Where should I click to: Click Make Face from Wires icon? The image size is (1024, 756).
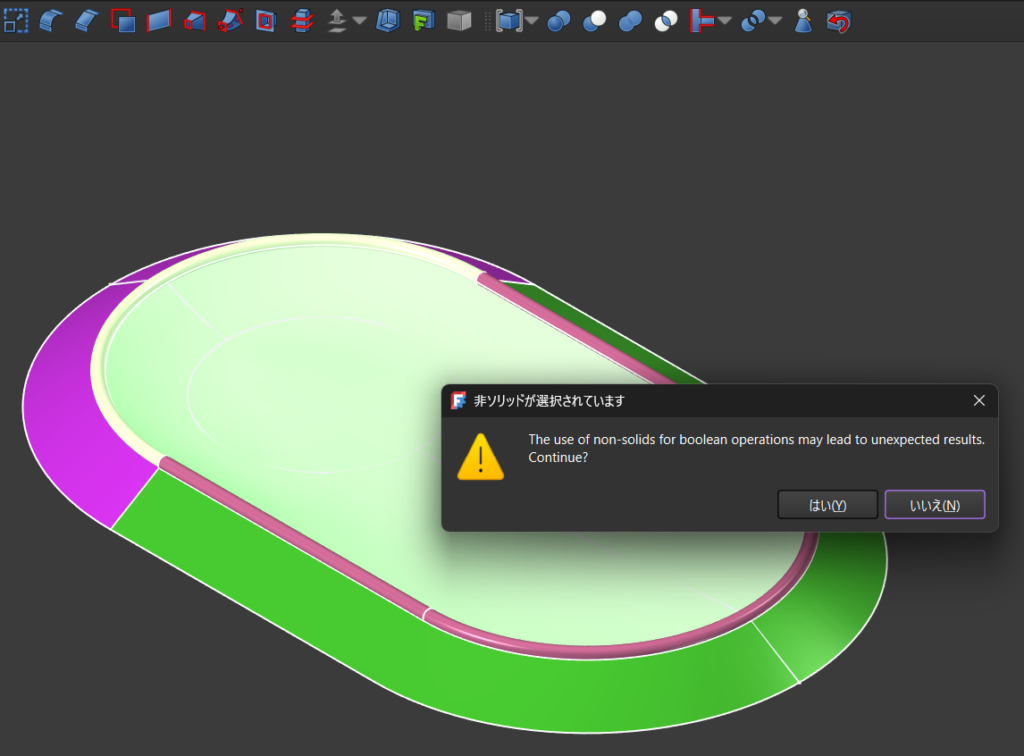click(x=122, y=20)
